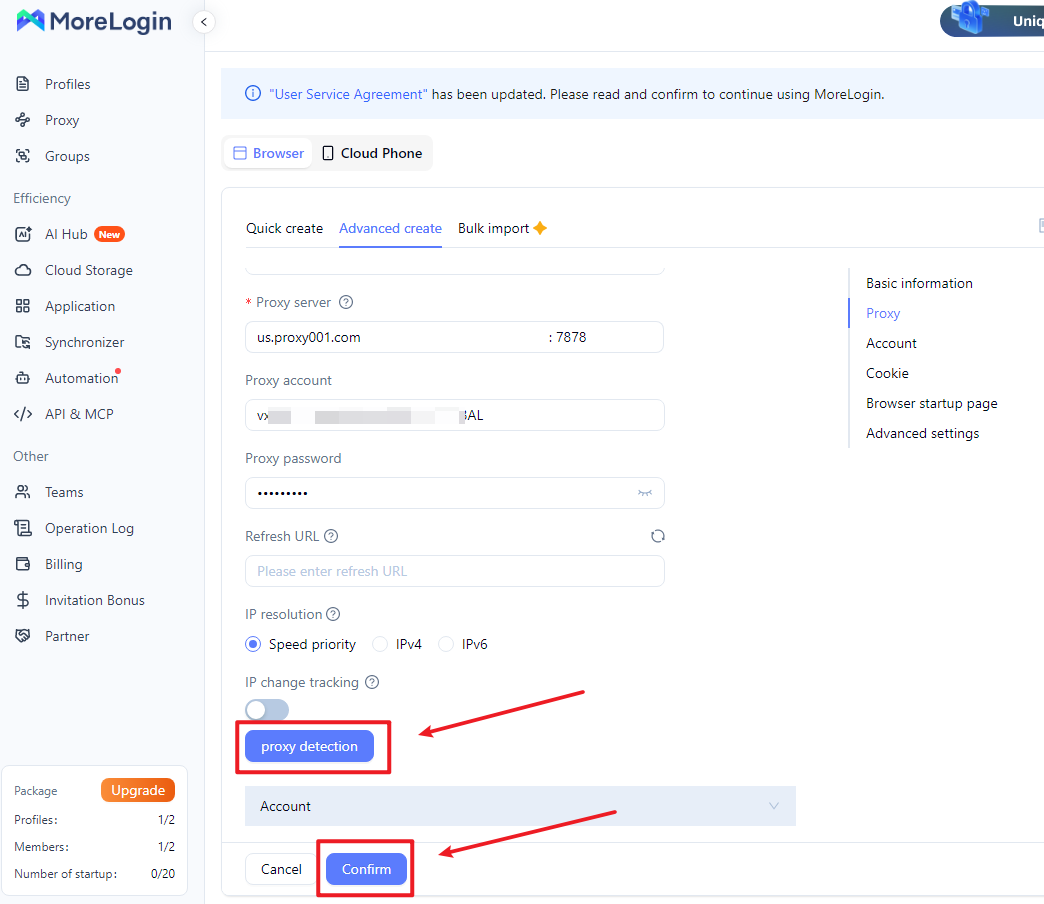This screenshot has width=1044, height=904.
Task: Show the proxy password with the eye icon
Action: [645, 493]
